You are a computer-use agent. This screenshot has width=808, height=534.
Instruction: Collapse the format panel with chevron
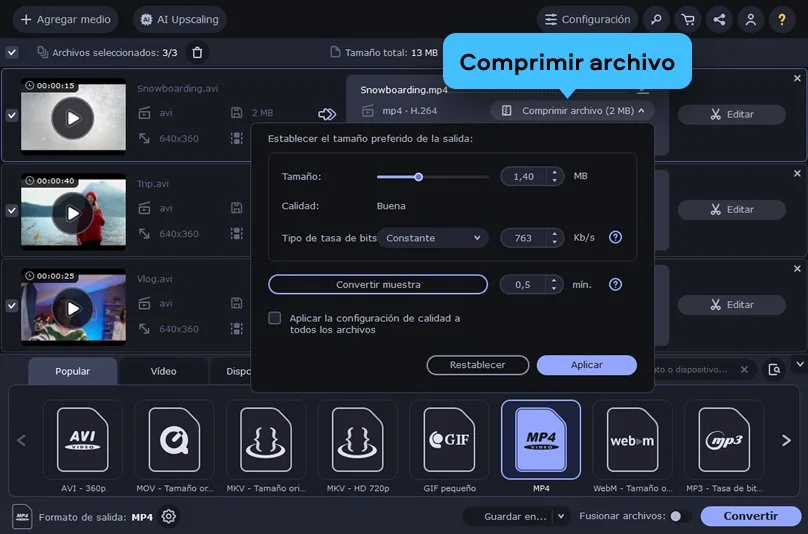(800, 364)
